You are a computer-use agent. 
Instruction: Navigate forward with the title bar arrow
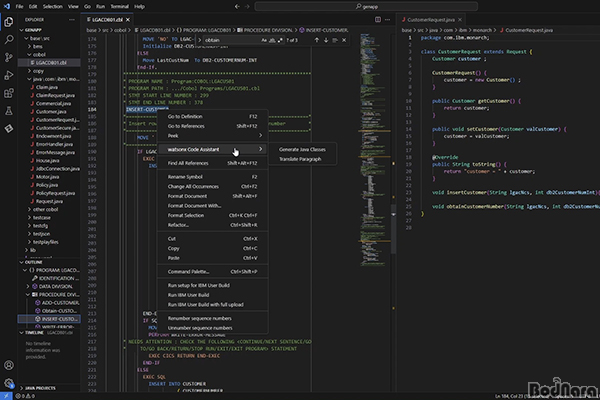(247, 7)
